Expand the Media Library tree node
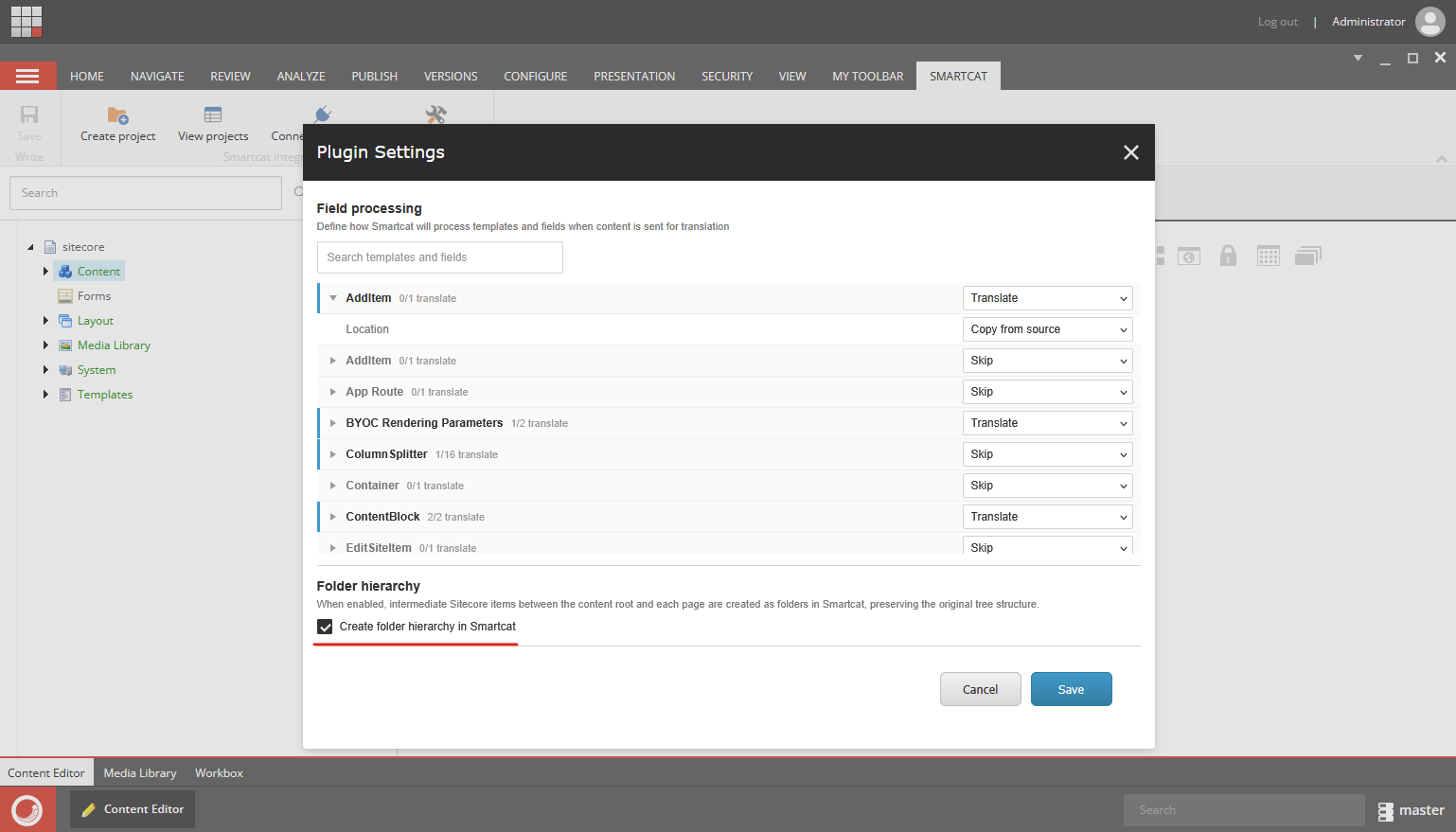Image resolution: width=1456 pixels, height=832 pixels. pos(45,345)
